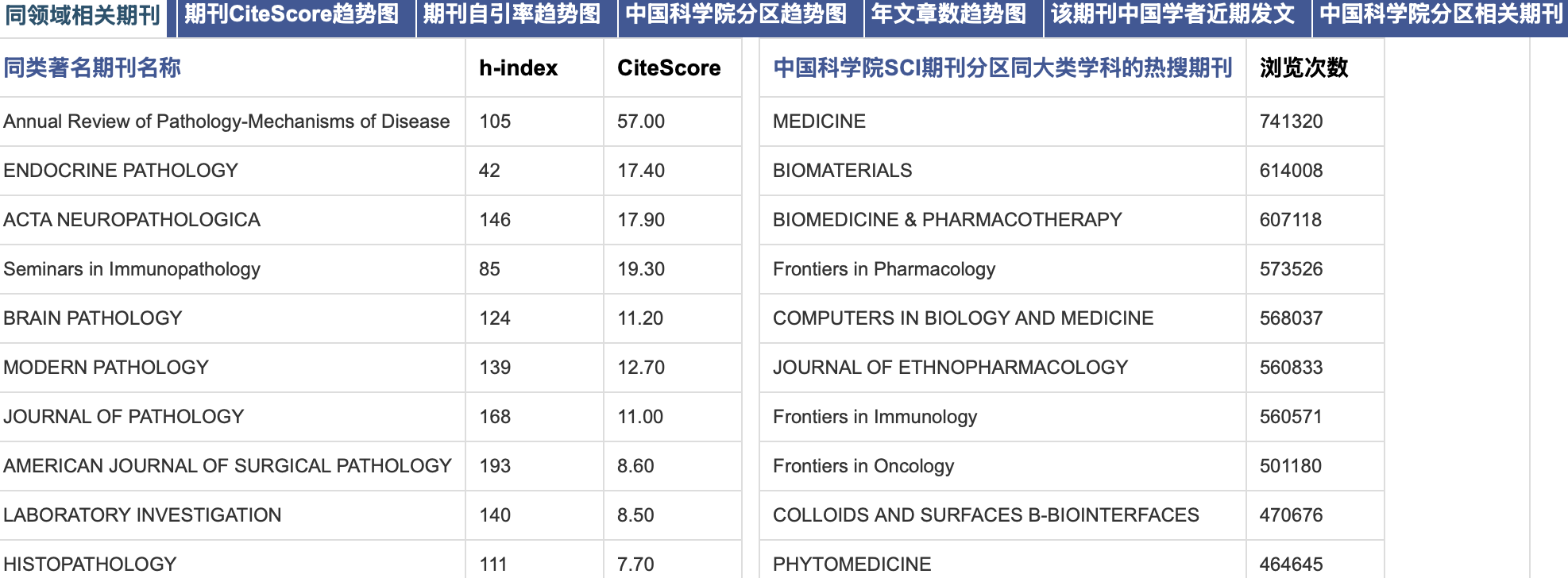The width and height of the screenshot is (1568, 578).
Task: Show the 年文章数趋势图 tab
Action: [948, 14]
